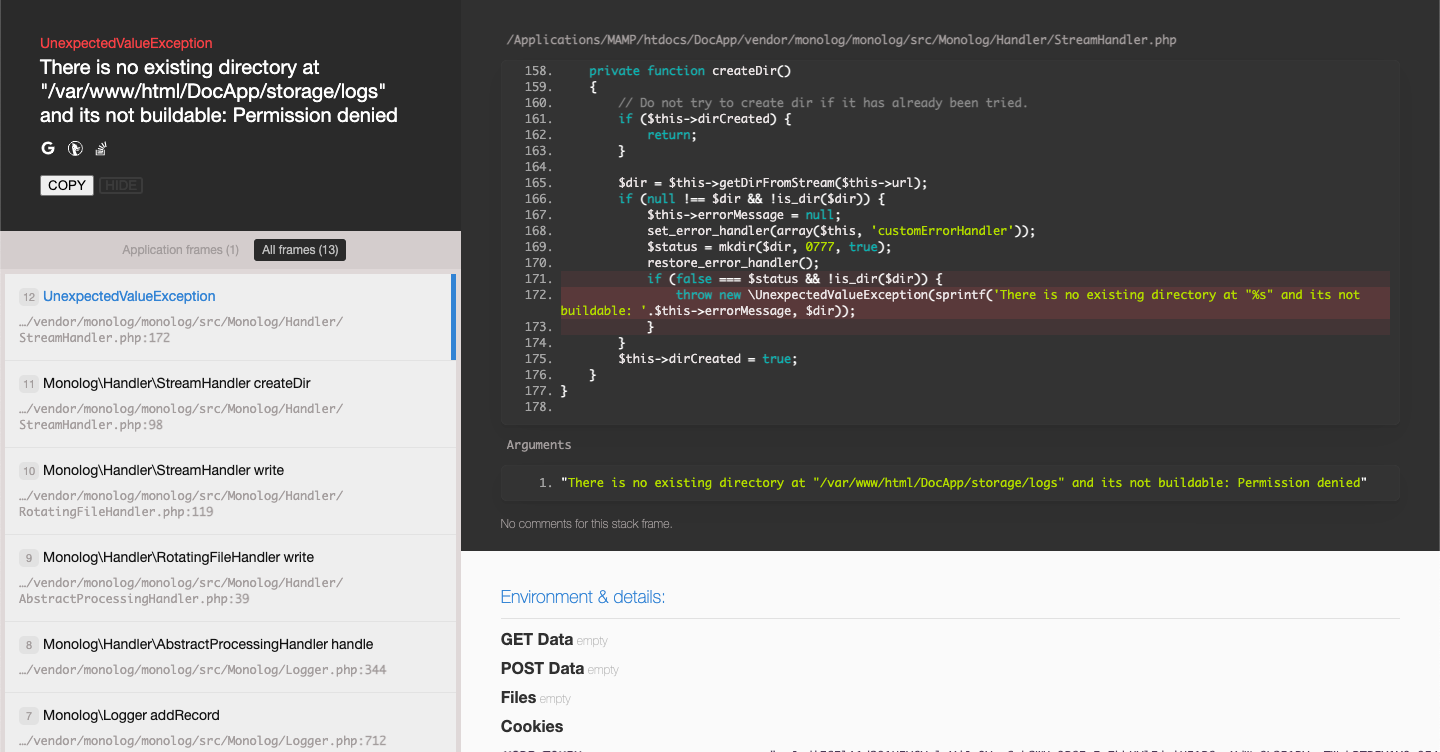This screenshot has width=1440, height=752.
Task: Search the error on Google
Action: pyautogui.click(x=48, y=148)
